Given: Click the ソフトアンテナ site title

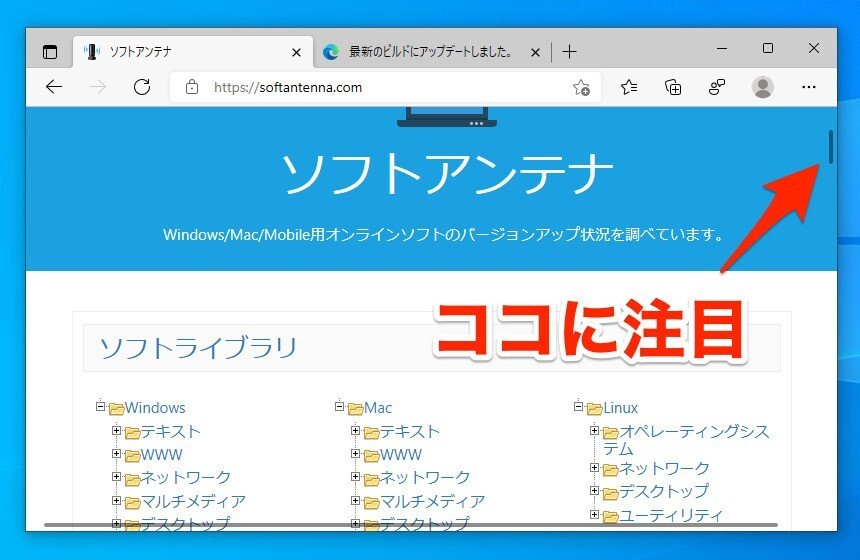Looking at the screenshot, I should [x=447, y=173].
